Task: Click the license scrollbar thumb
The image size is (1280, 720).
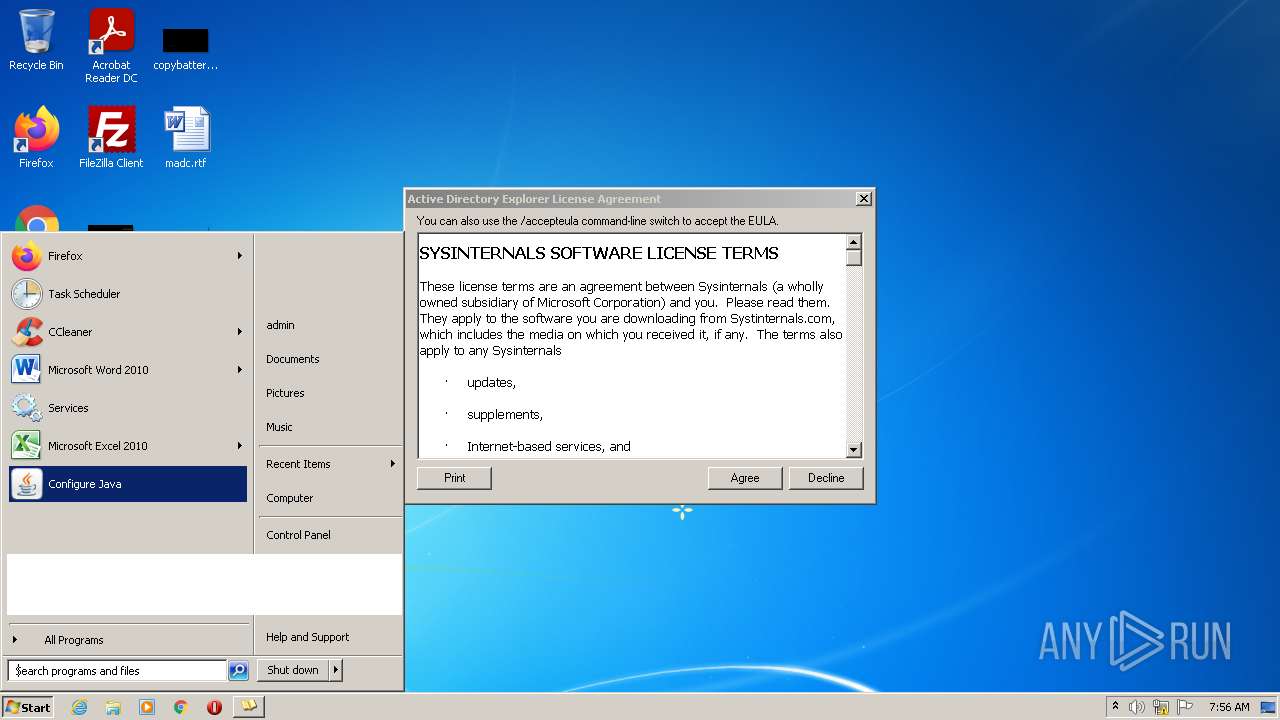Action: (854, 257)
